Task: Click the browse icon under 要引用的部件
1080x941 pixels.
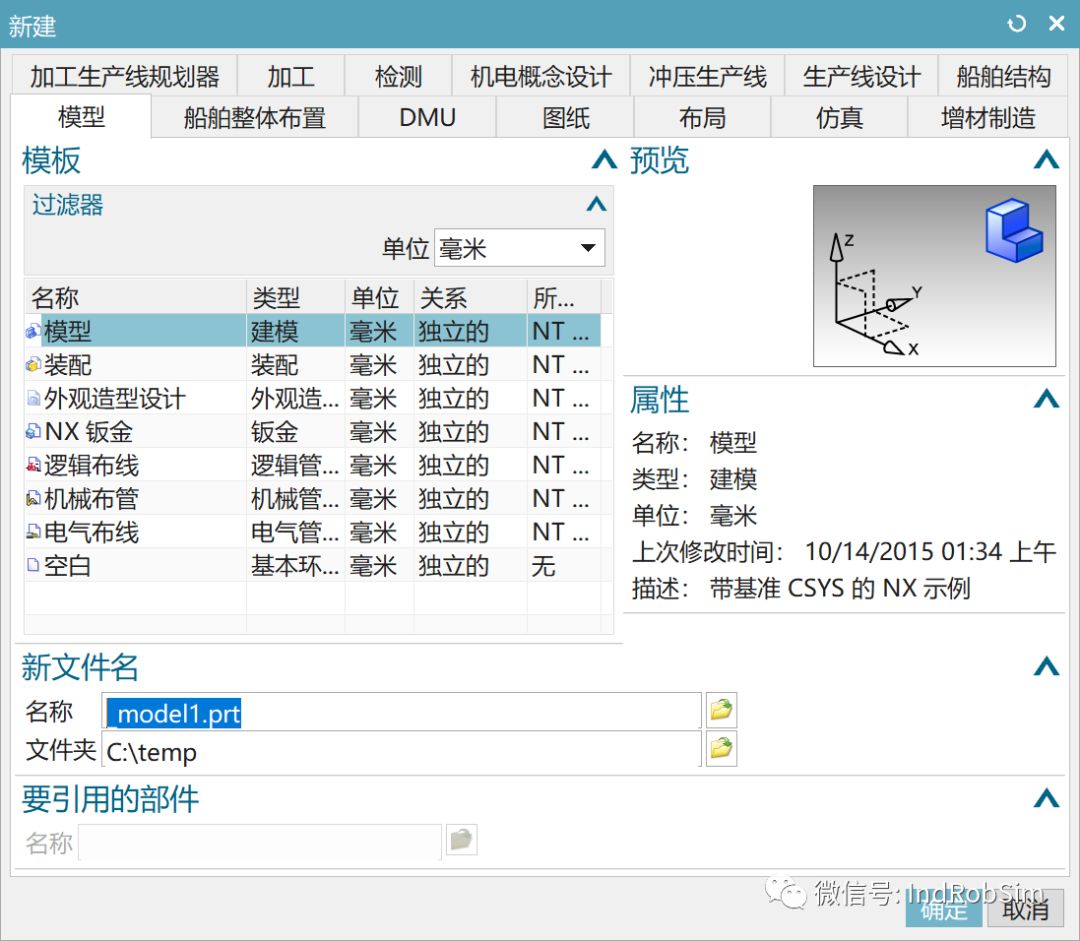Action: click(x=461, y=840)
